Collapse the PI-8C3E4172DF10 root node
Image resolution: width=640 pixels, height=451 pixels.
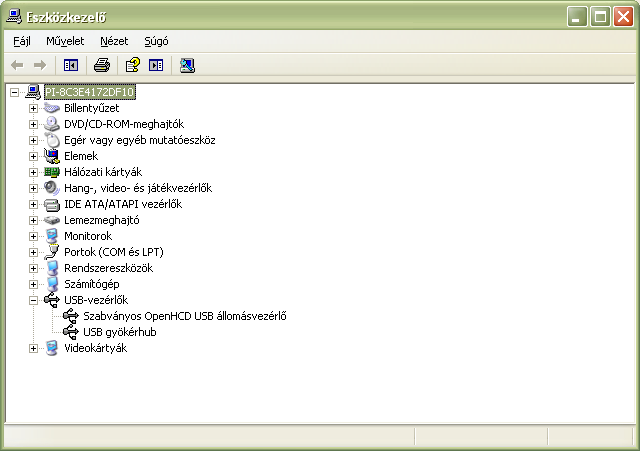[14, 92]
